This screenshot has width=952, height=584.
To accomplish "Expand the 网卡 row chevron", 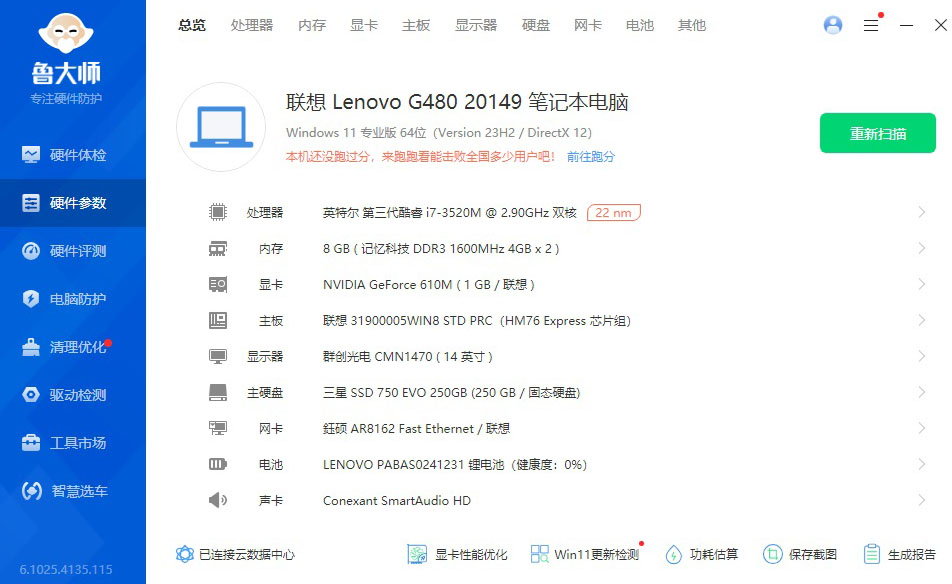I will point(922,428).
